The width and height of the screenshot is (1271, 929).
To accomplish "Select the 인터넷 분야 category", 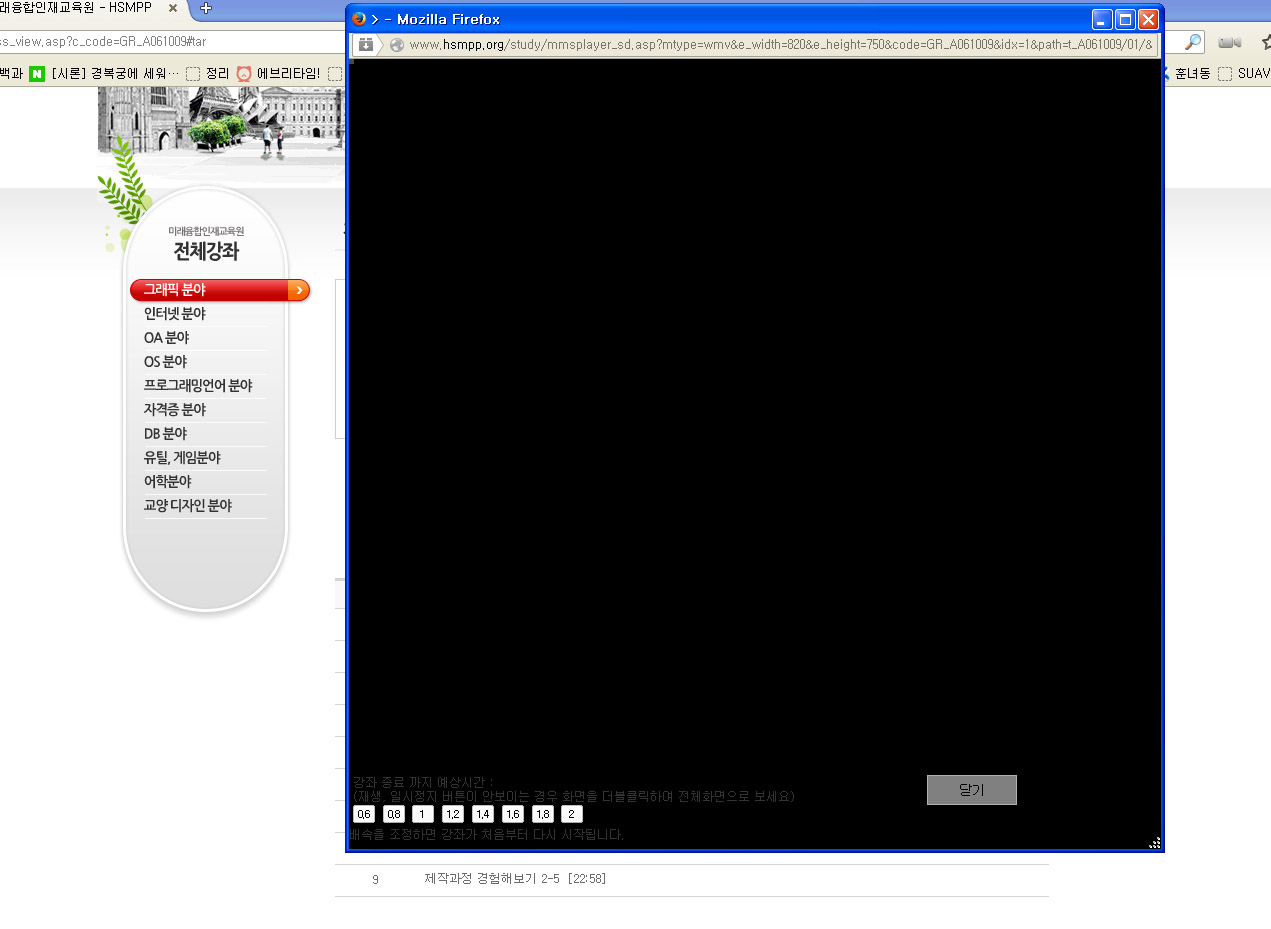I will point(175,314).
